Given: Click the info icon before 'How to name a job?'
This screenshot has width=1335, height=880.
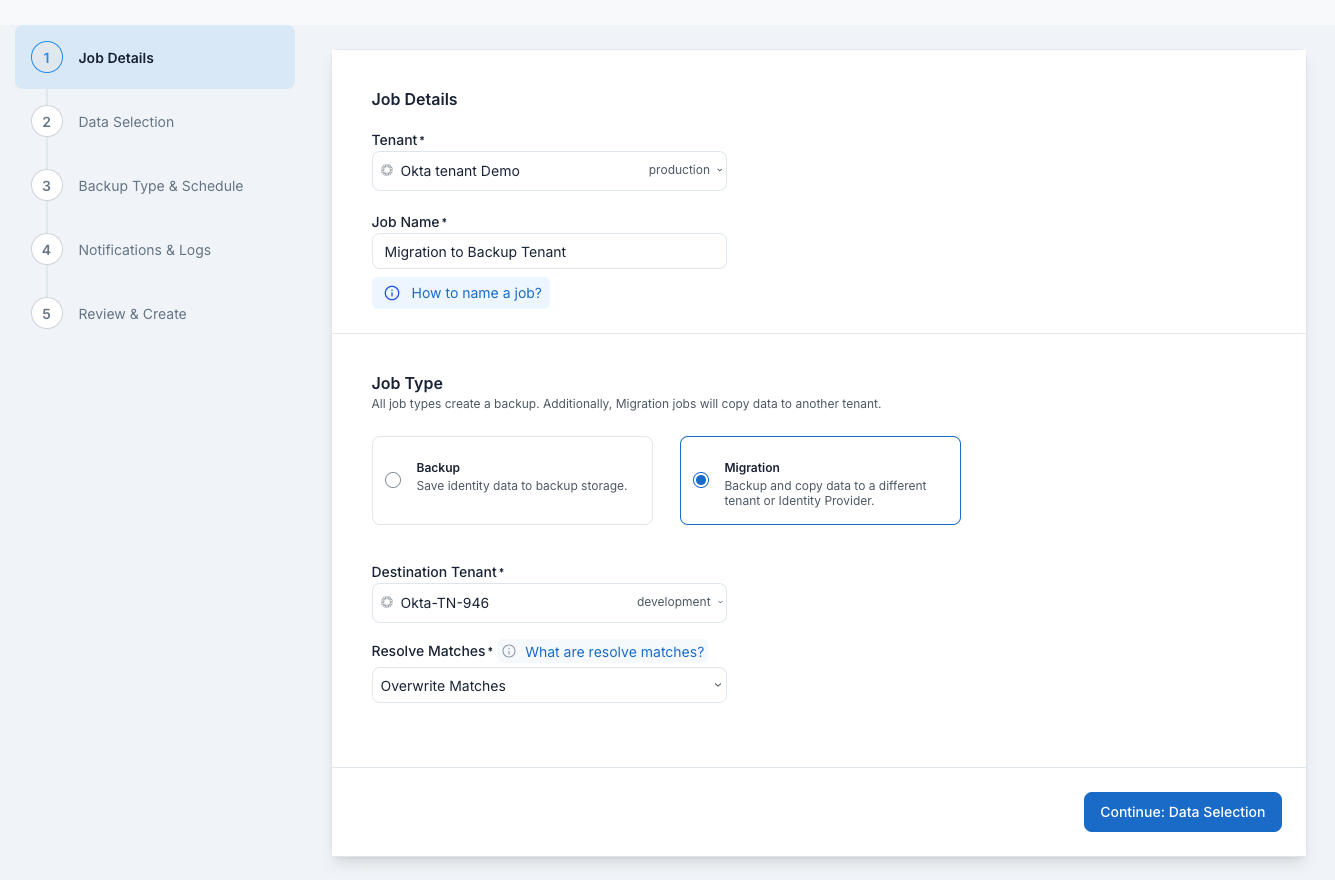Looking at the screenshot, I should coord(391,292).
